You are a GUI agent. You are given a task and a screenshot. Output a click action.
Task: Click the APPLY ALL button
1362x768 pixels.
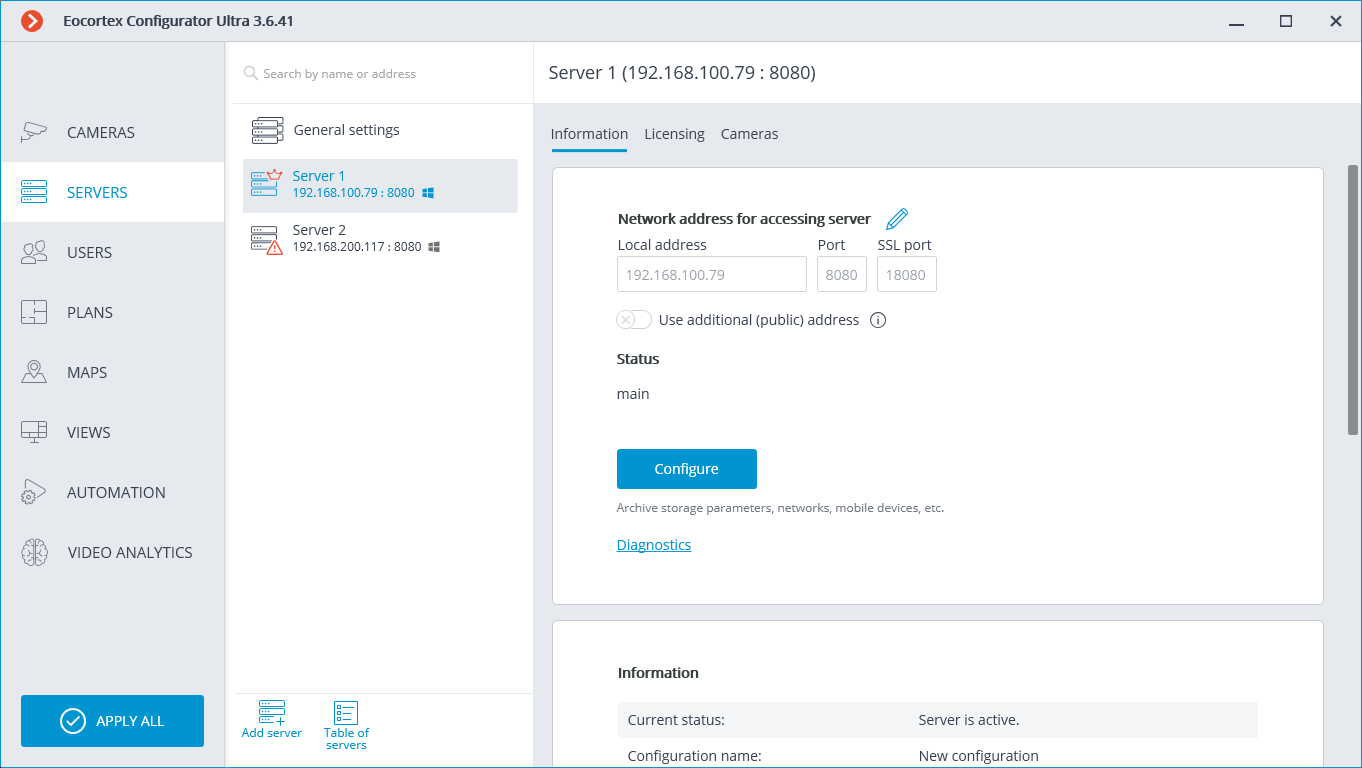[112, 721]
